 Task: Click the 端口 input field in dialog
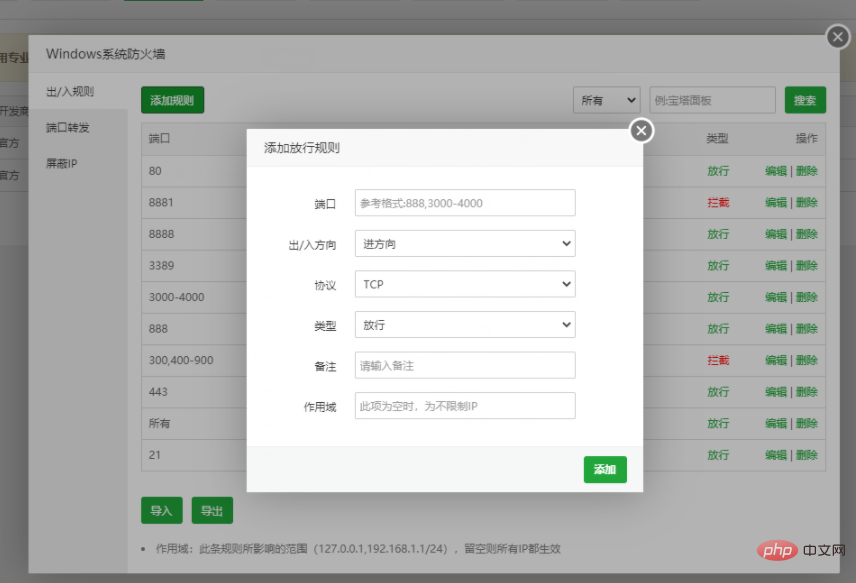tap(465, 203)
